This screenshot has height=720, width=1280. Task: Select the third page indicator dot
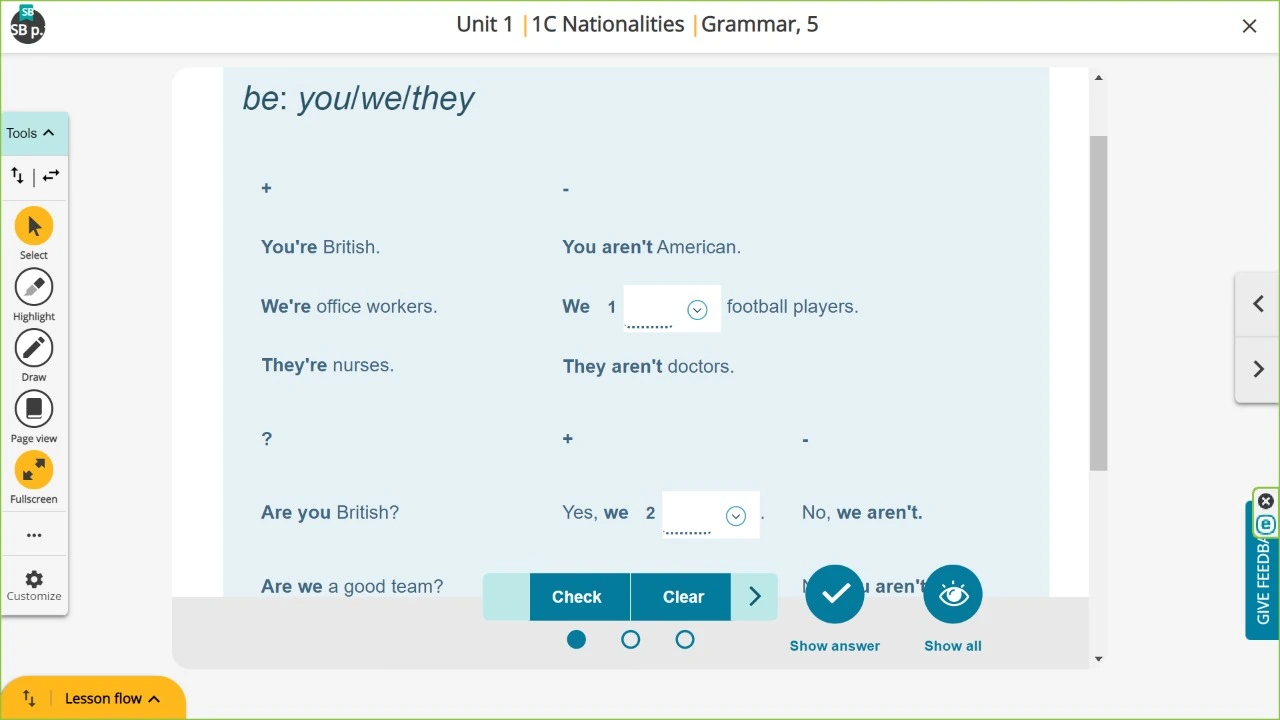685,639
